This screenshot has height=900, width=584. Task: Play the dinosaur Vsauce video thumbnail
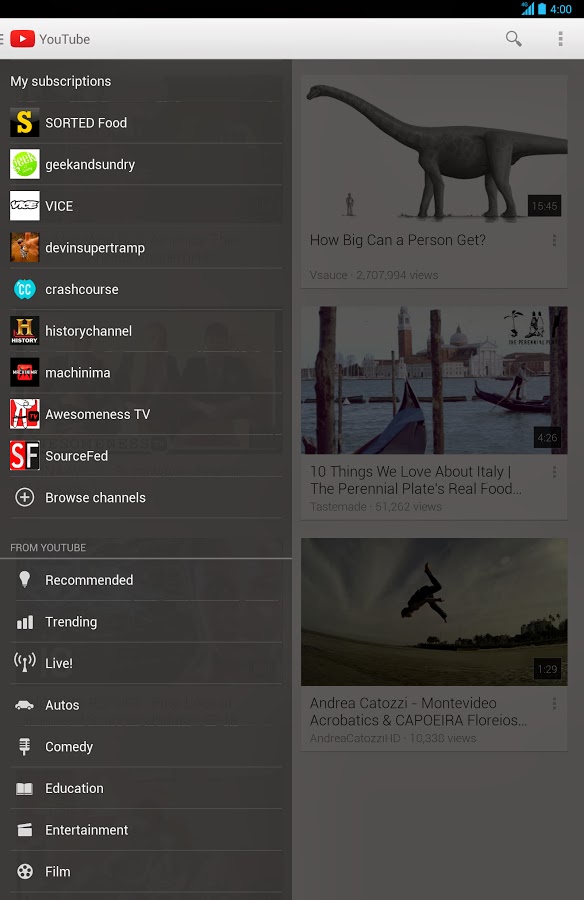[x=434, y=149]
